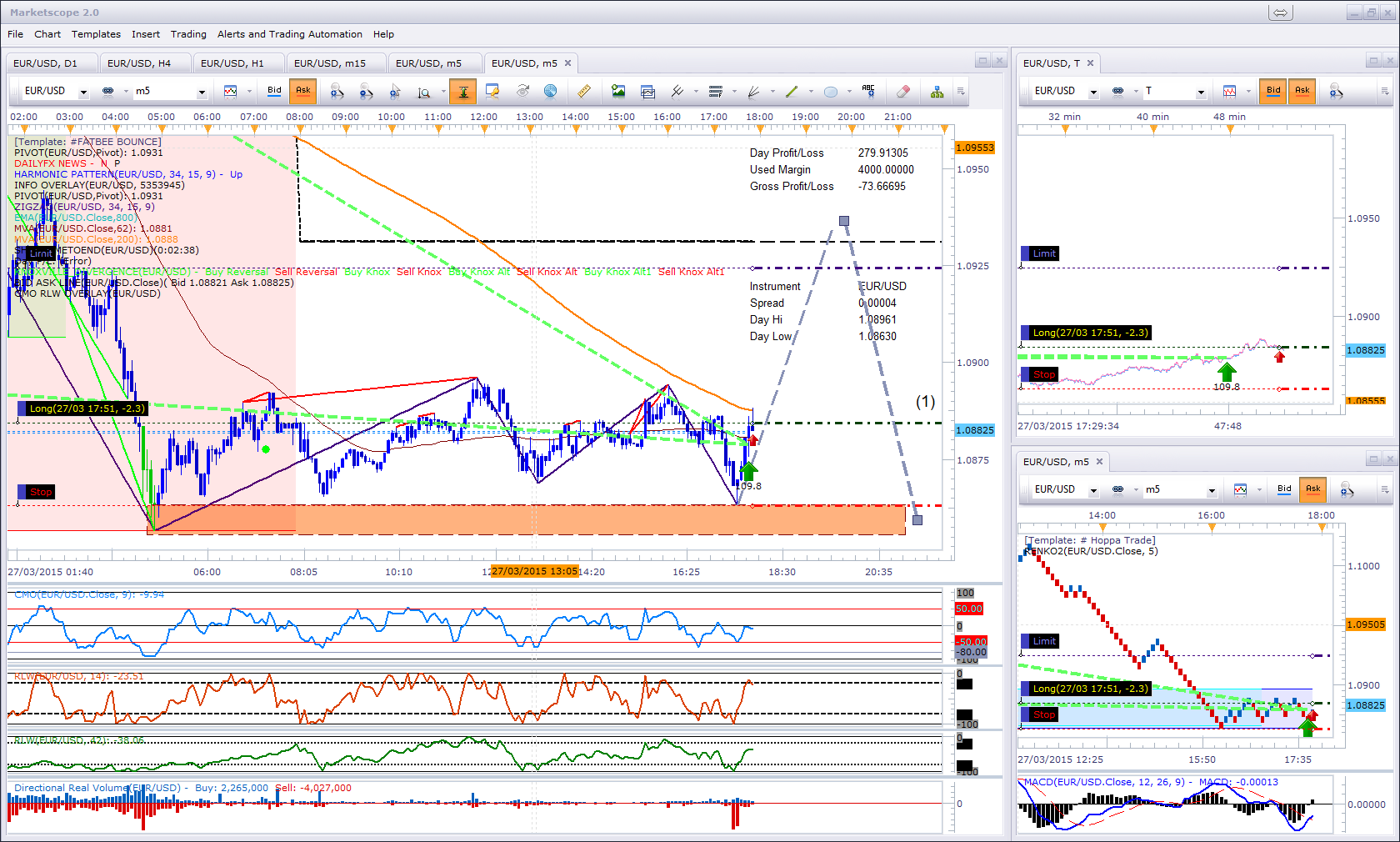
Task: Toggle Bid button in the tick chart toolbar
Action: click(1273, 91)
